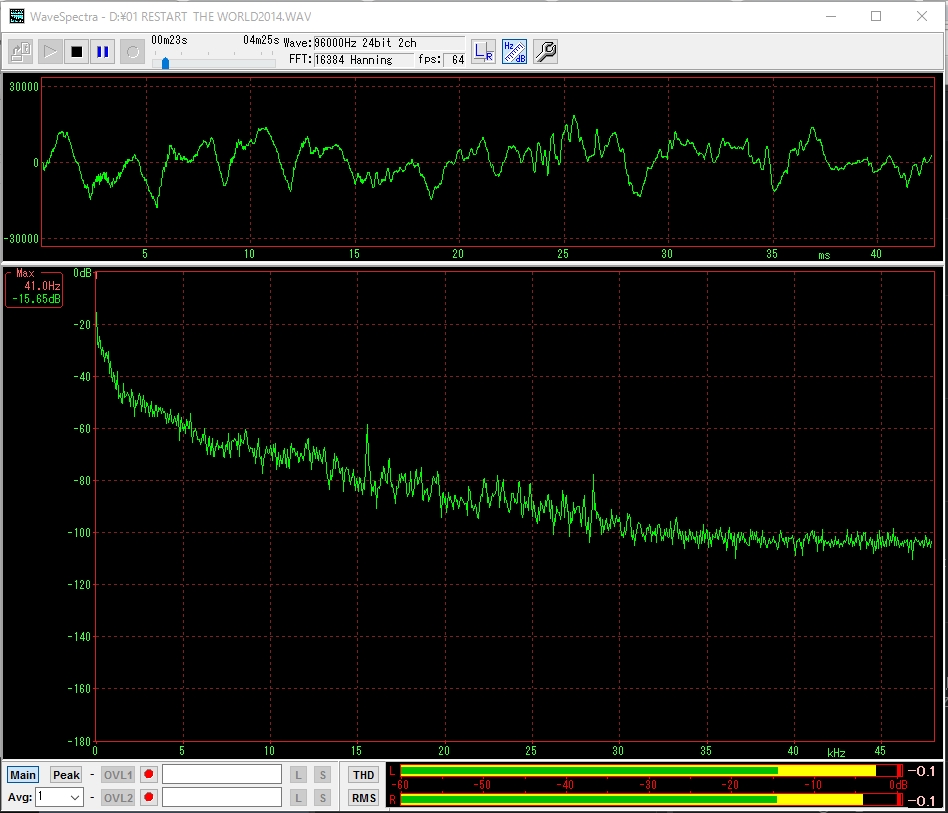
Task: Open file with the music file icon
Action: (x=21, y=51)
